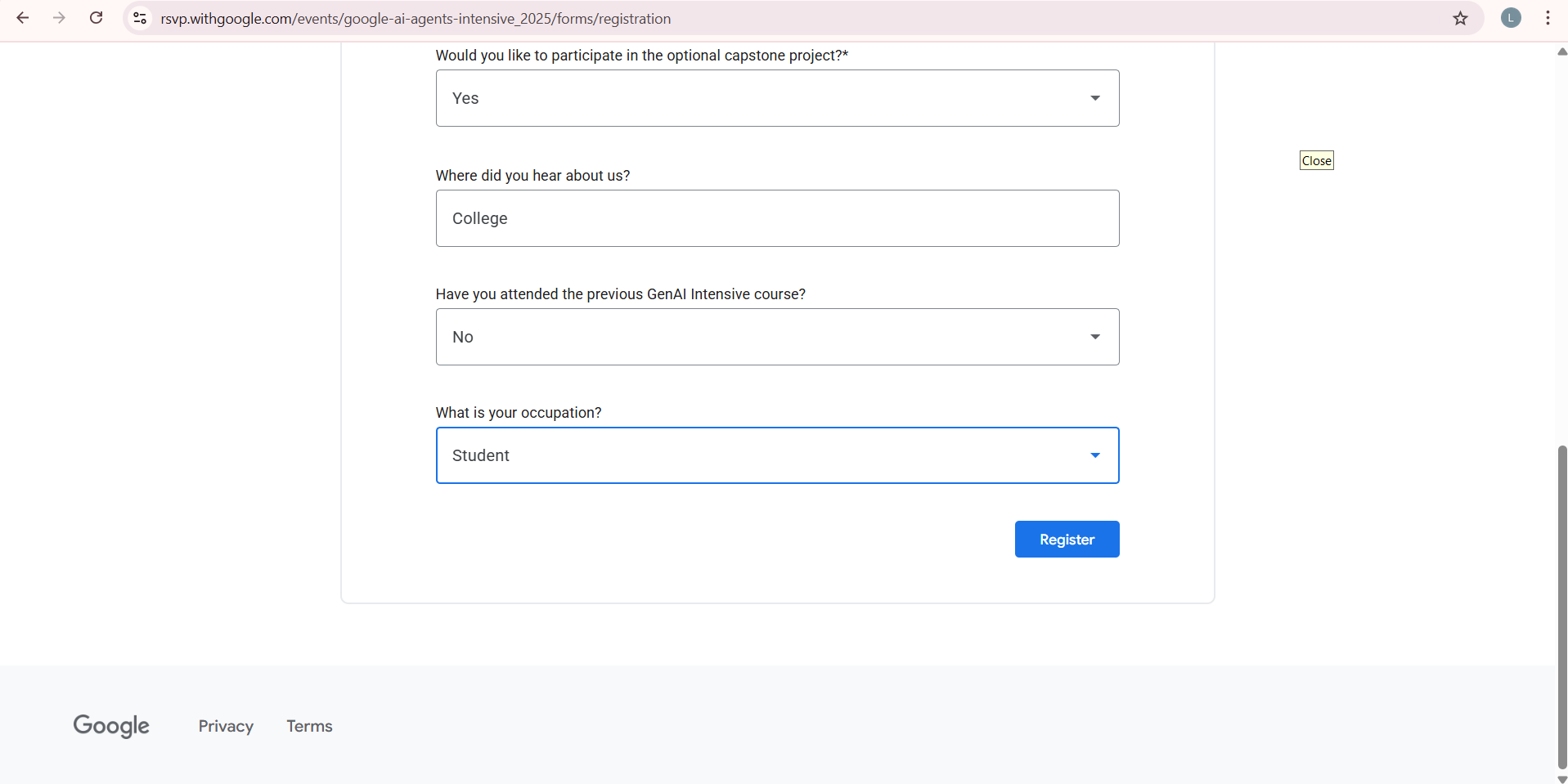Viewport: 1568px width, 784px height.
Task: Click the Google logo in the footer
Action: pos(111,726)
